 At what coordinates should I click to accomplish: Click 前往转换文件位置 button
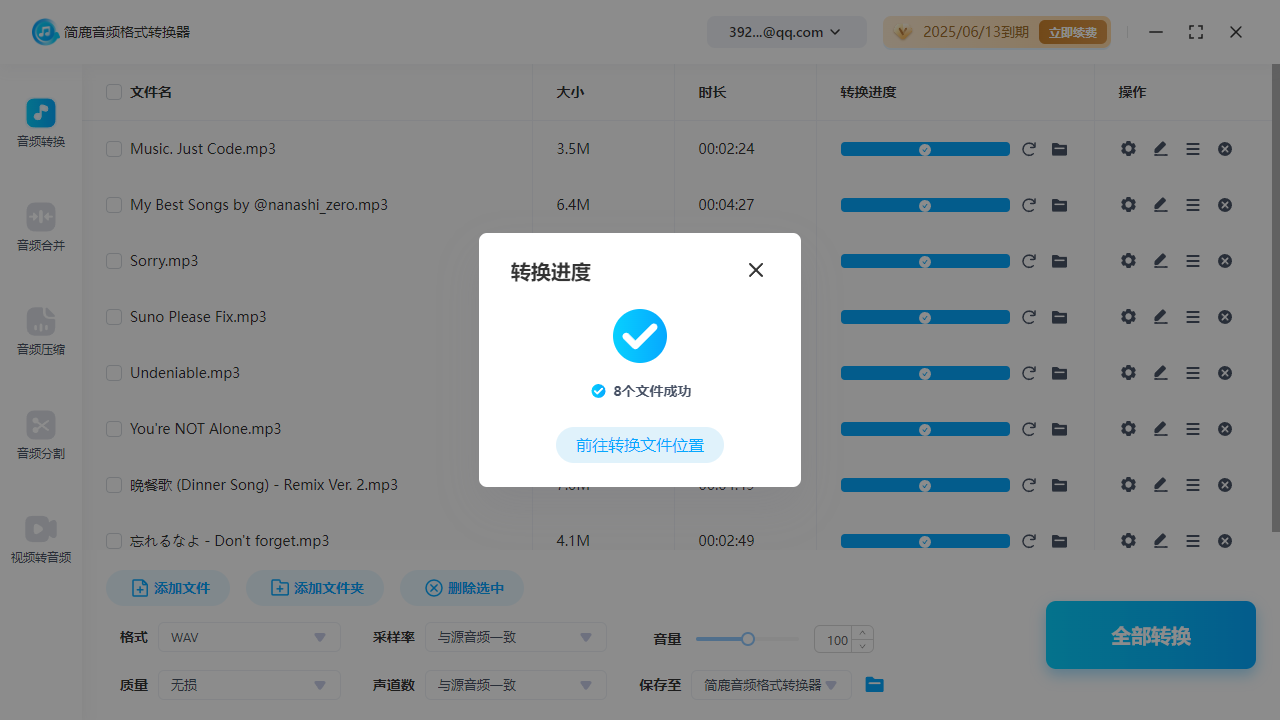tap(639, 445)
